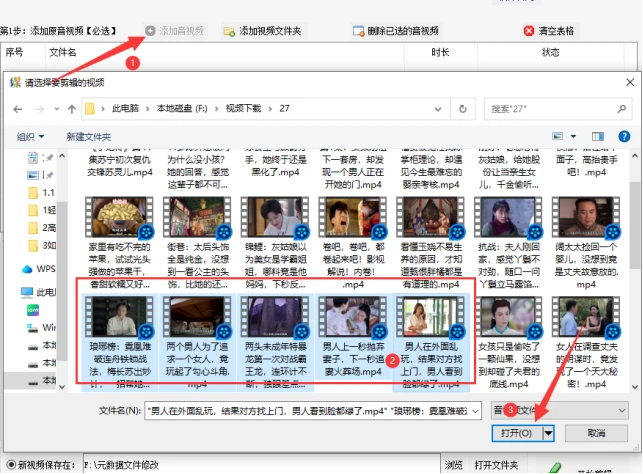The height and width of the screenshot is (474, 643).
Task: Select the WPS cloud item in sidebar
Action: 39,269
